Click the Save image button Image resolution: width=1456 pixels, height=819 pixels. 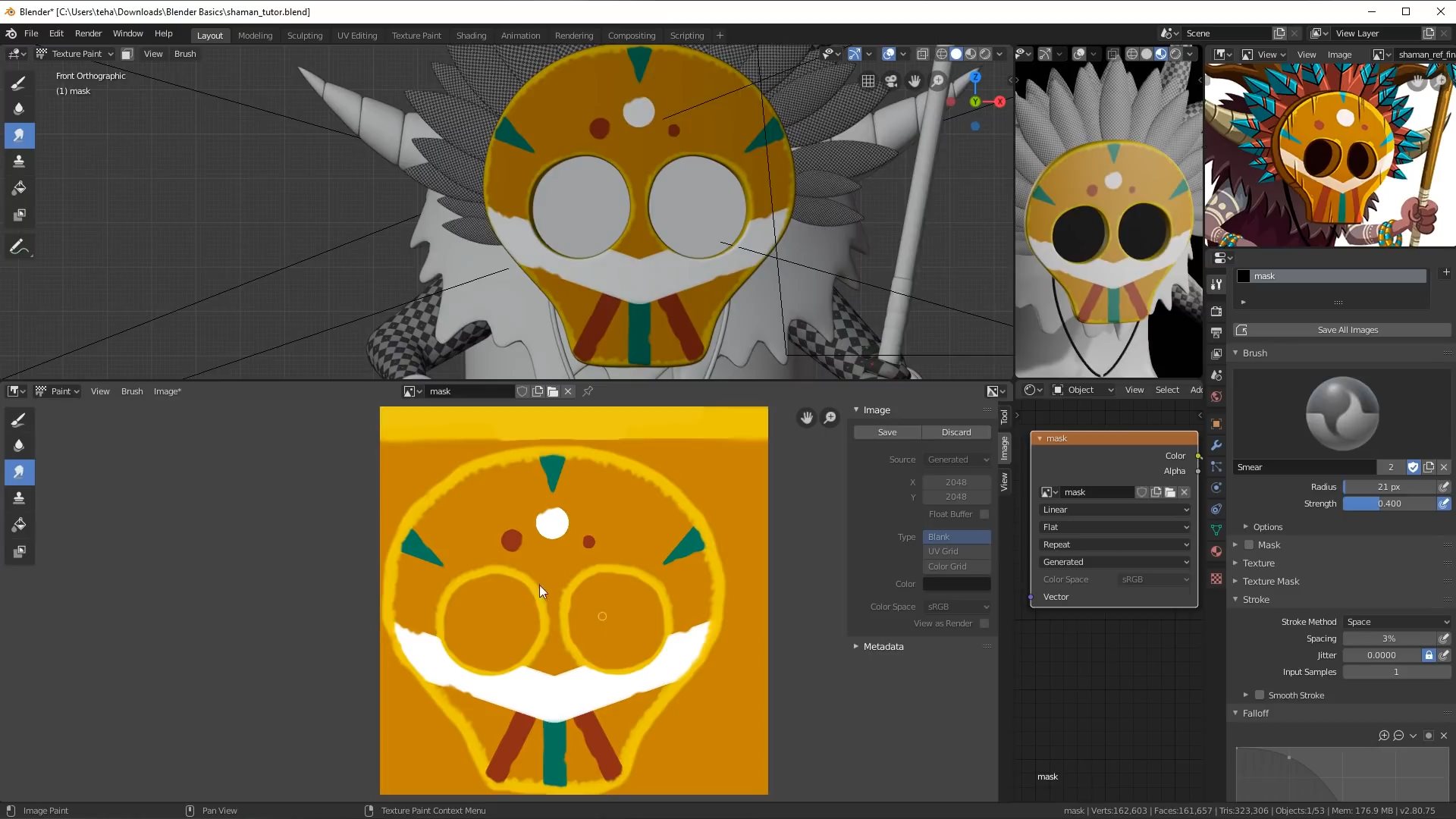(887, 432)
